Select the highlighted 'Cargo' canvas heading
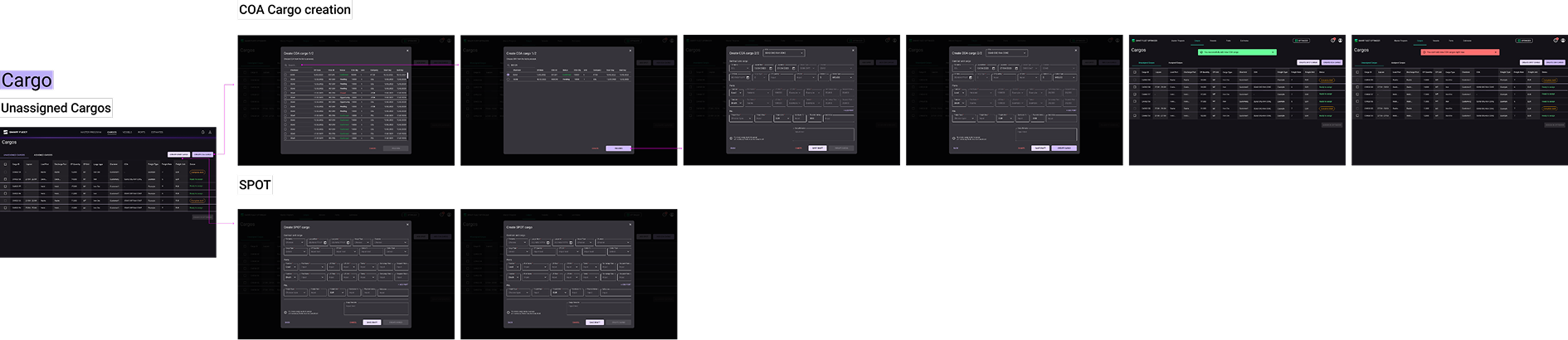1568x340 pixels. (27, 80)
